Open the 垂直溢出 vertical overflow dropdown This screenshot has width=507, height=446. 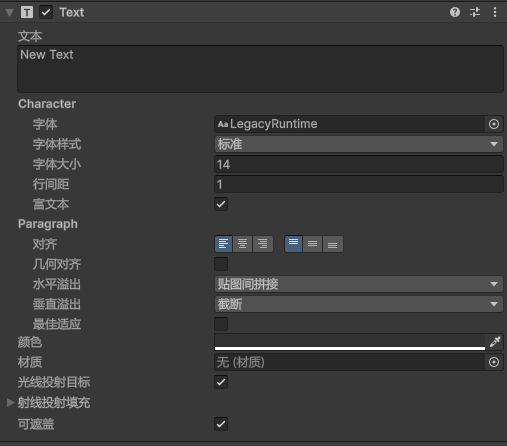coord(359,304)
